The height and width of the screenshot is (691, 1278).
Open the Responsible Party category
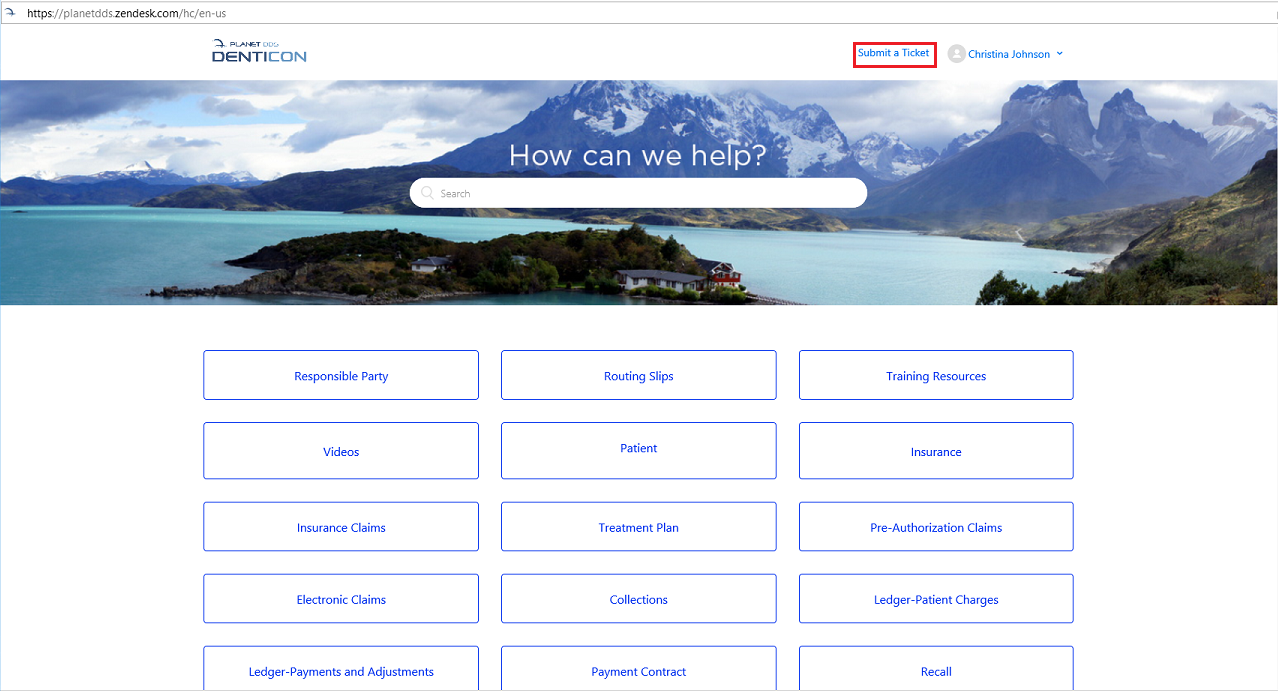(x=340, y=374)
